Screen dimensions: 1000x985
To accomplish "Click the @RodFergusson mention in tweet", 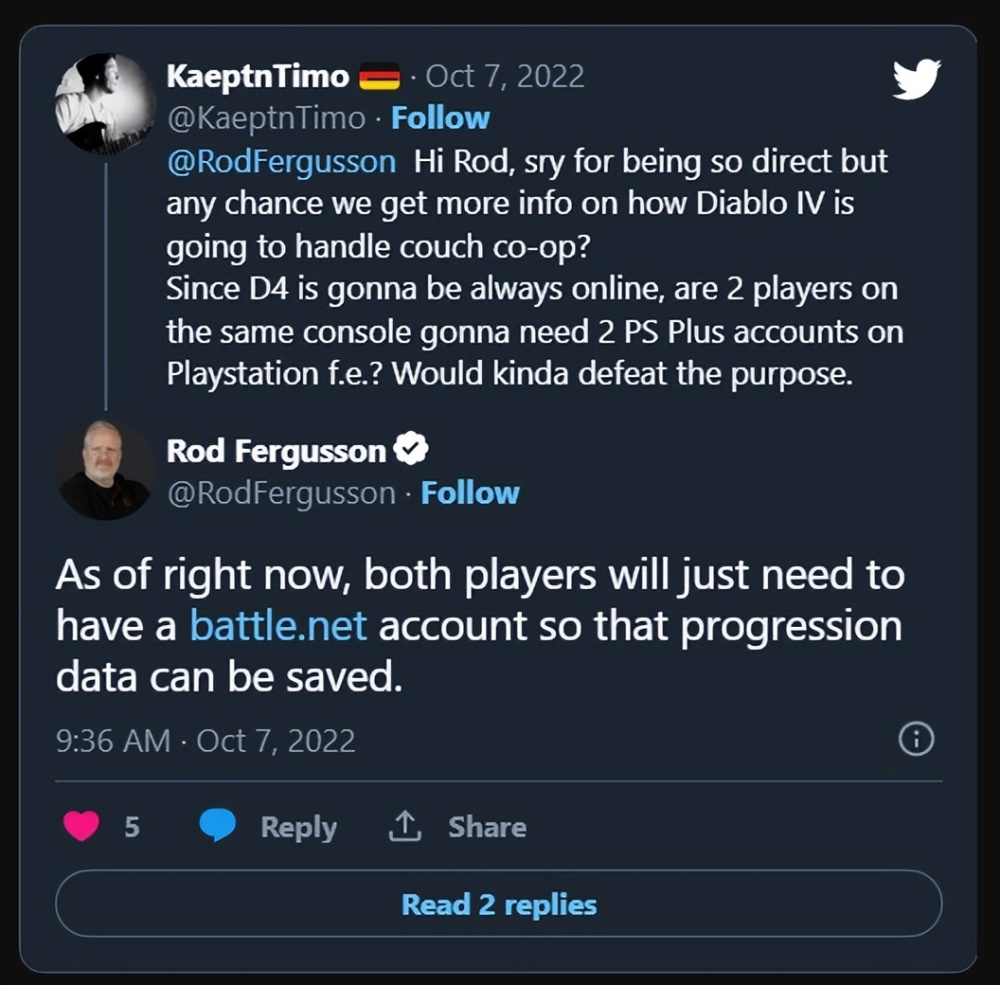I will coord(281,161).
